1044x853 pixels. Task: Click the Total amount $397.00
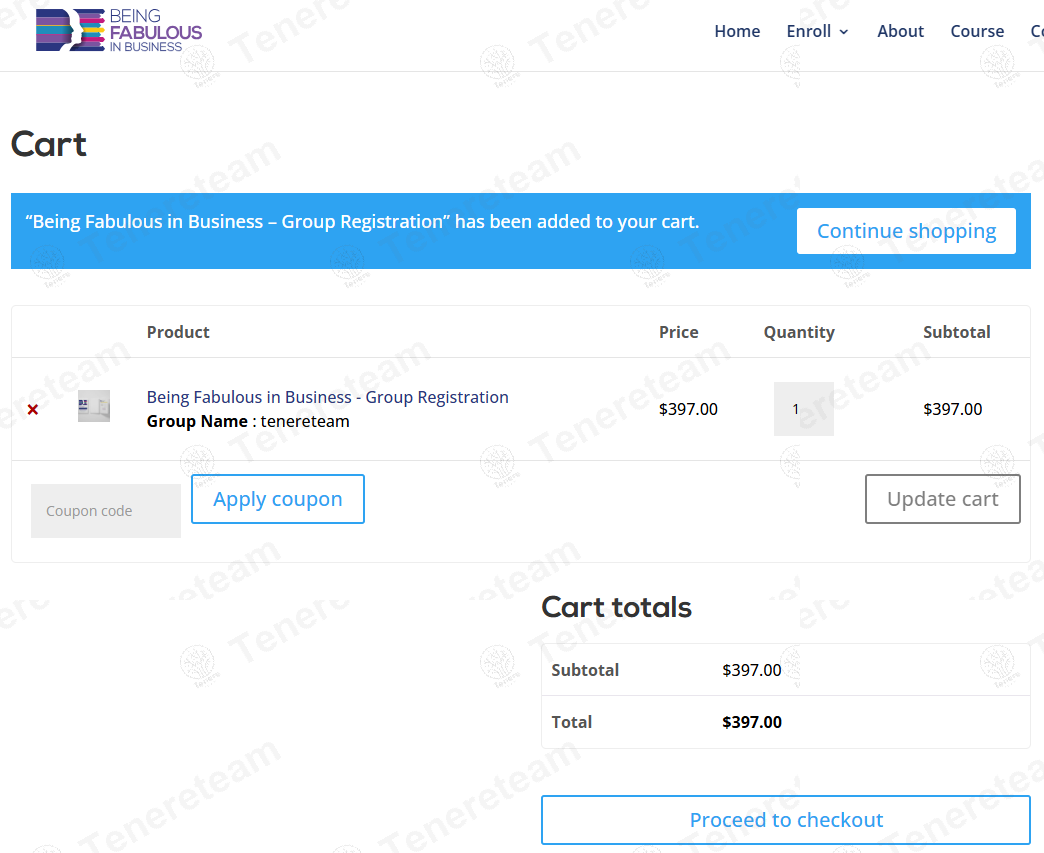752,722
